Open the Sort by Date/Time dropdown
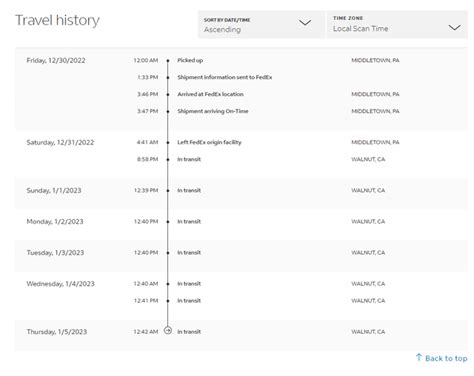 pyautogui.click(x=262, y=25)
